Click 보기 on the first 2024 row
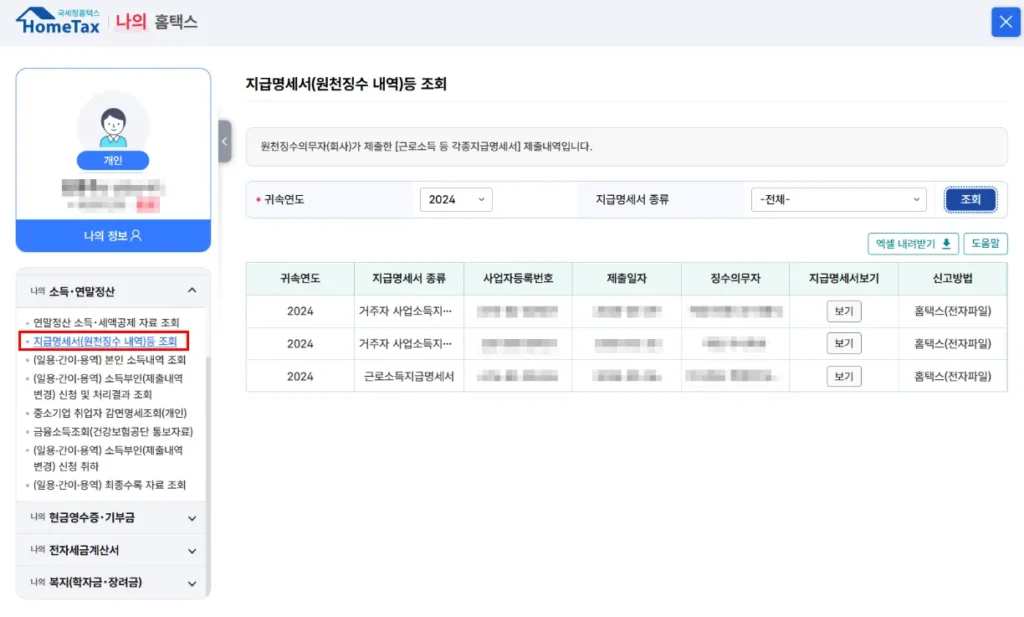The image size is (1024, 617). click(846, 311)
